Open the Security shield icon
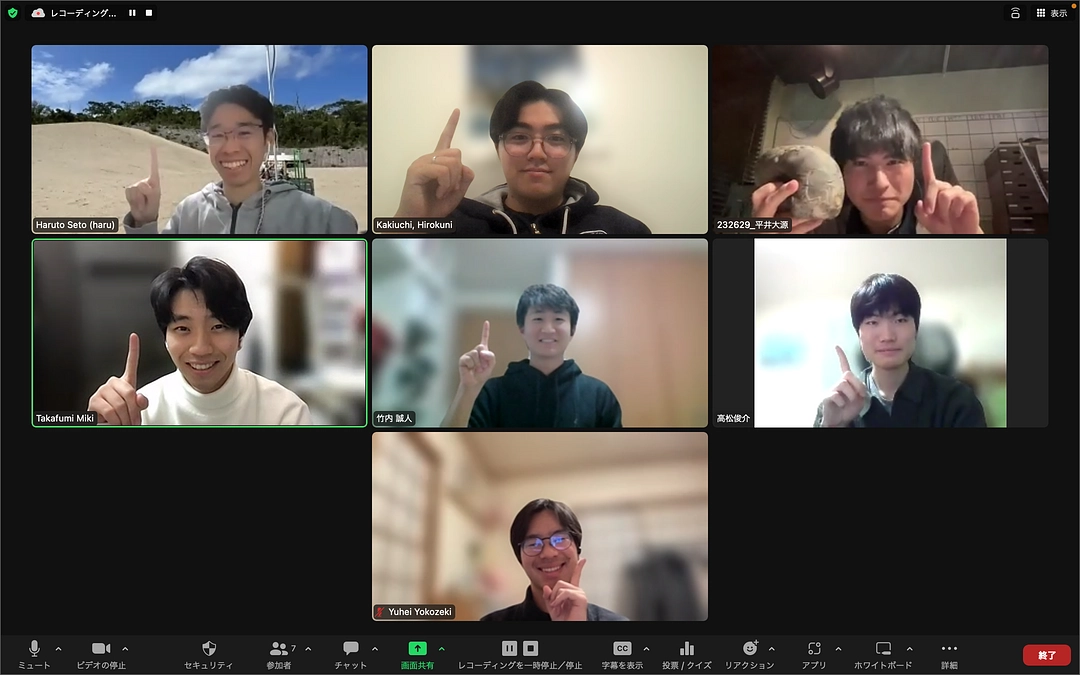 [x=208, y=649]
